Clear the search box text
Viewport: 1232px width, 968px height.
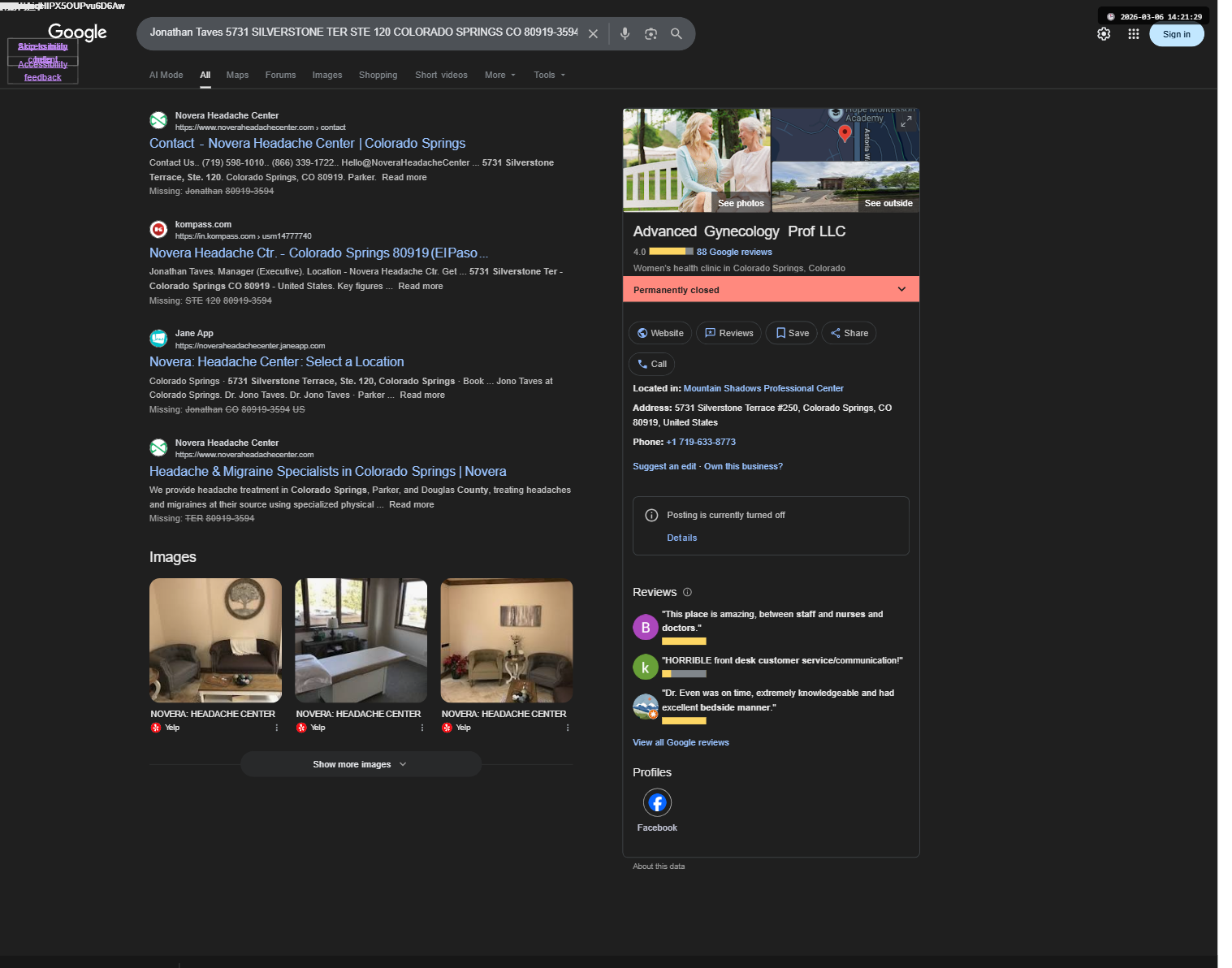click(593, 34)
